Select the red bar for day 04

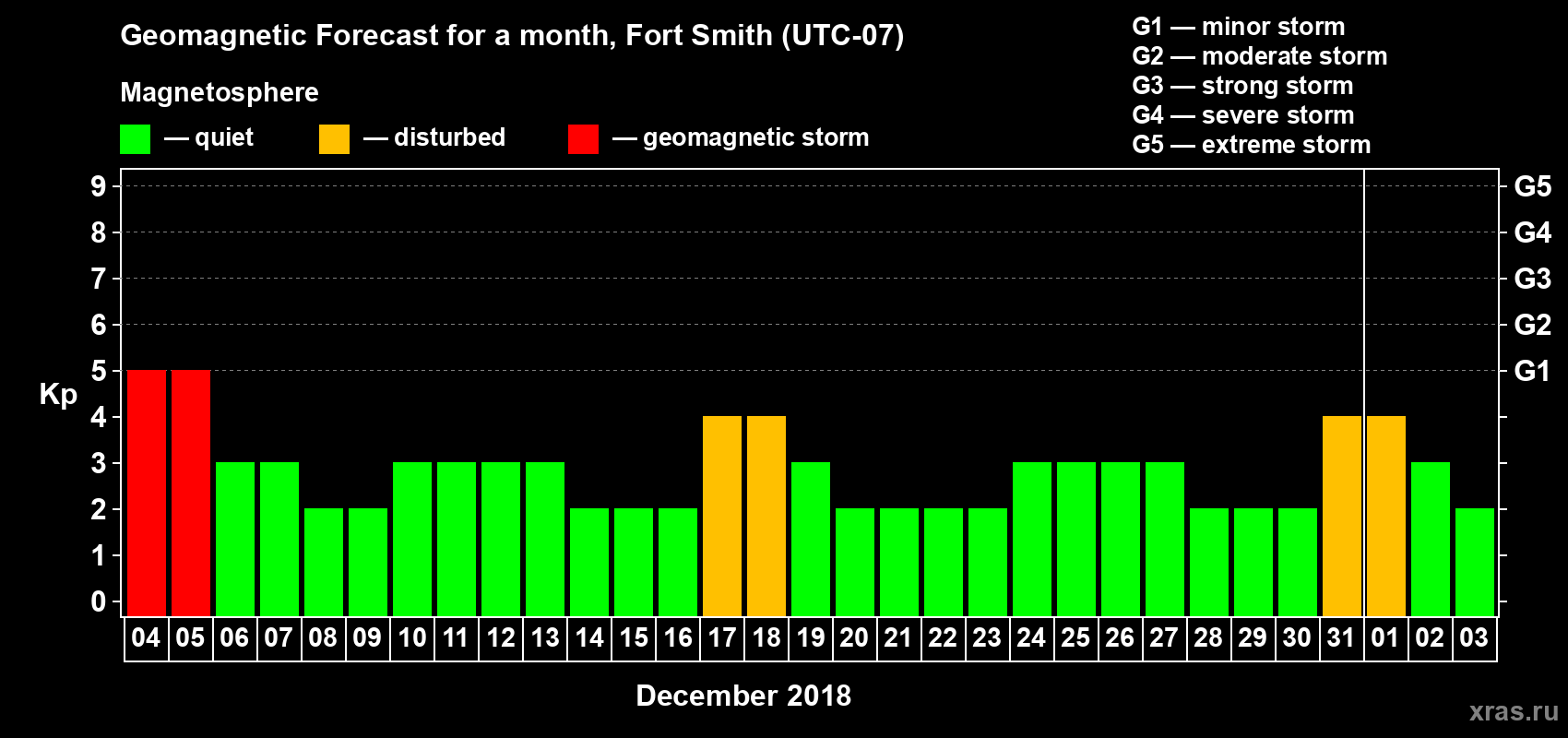click(x=147, y=494)
